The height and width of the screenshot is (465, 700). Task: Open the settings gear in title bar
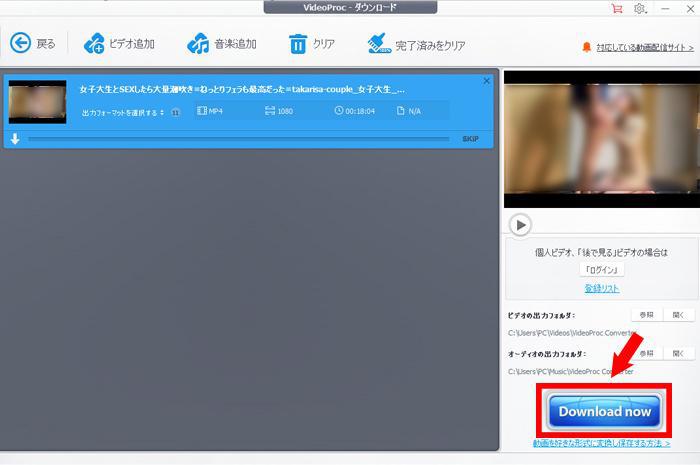pyautogui.click(x=640, y=8)
